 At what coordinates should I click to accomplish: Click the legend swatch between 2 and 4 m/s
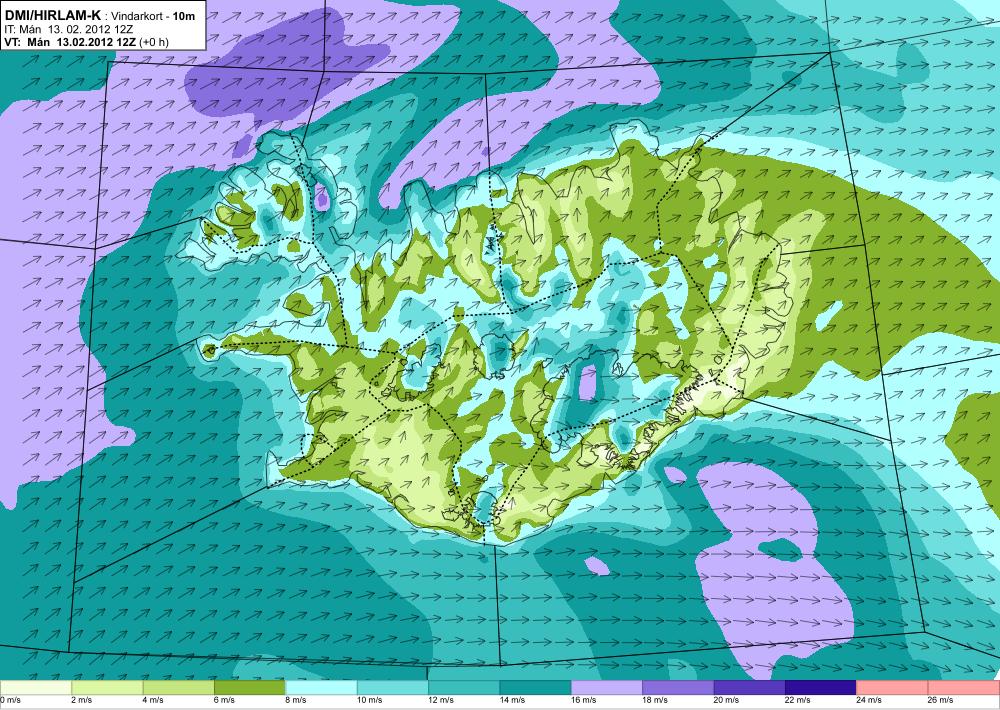[107, 688]
